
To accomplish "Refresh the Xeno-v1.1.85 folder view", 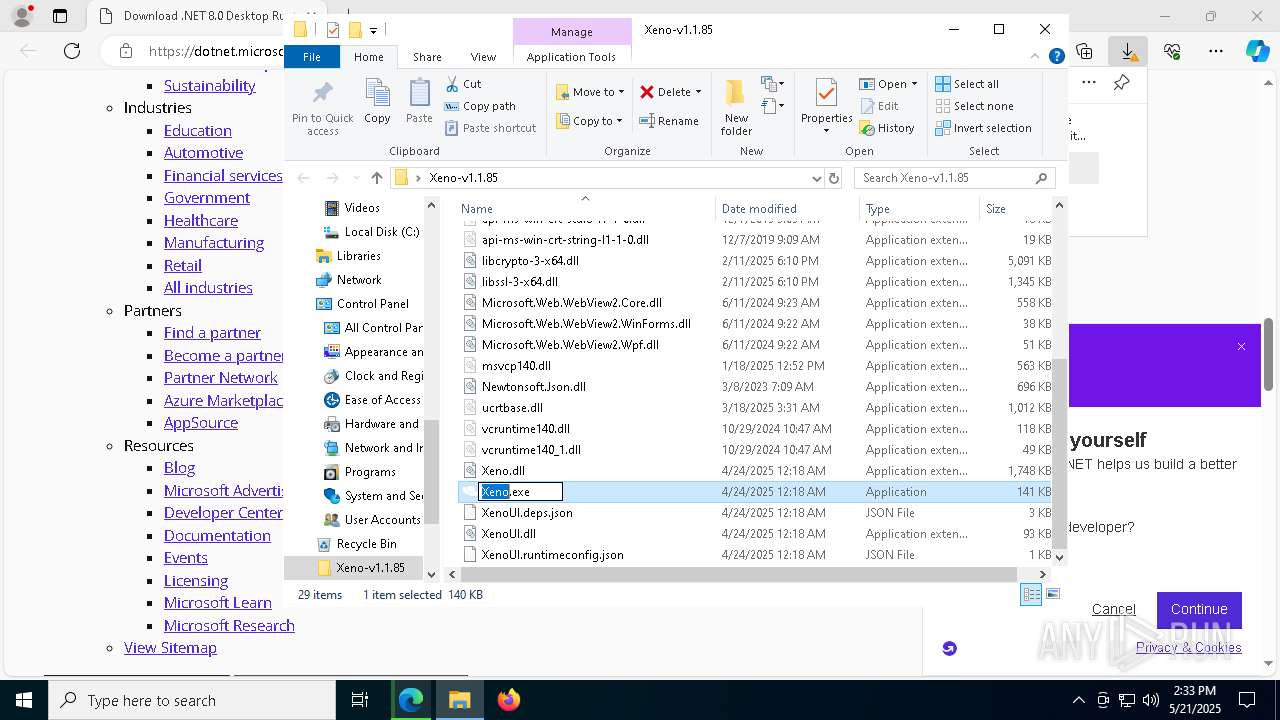I will click(x=834, y=178).
